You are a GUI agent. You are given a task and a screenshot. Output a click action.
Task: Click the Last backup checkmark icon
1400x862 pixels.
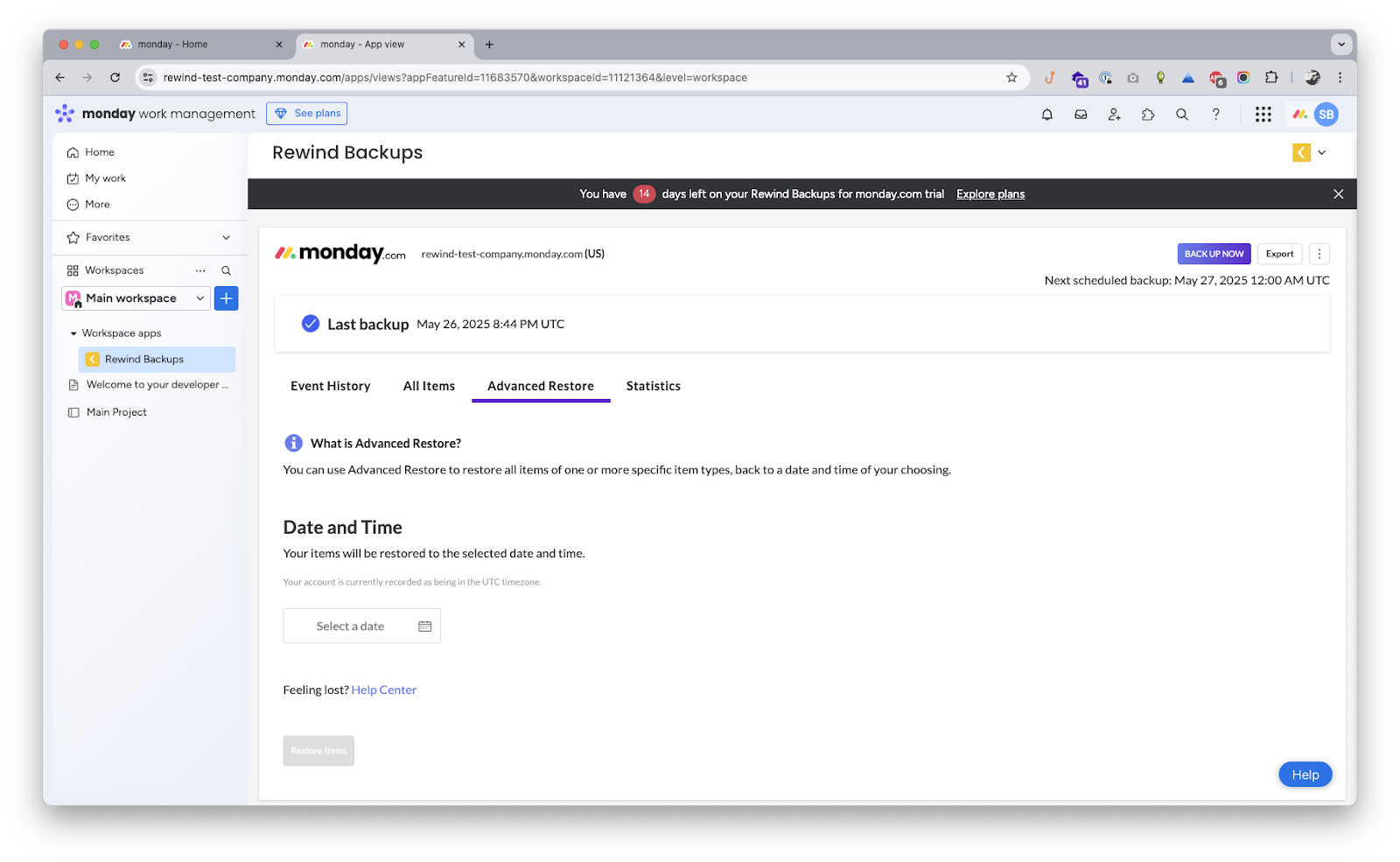tap(311, 324)
